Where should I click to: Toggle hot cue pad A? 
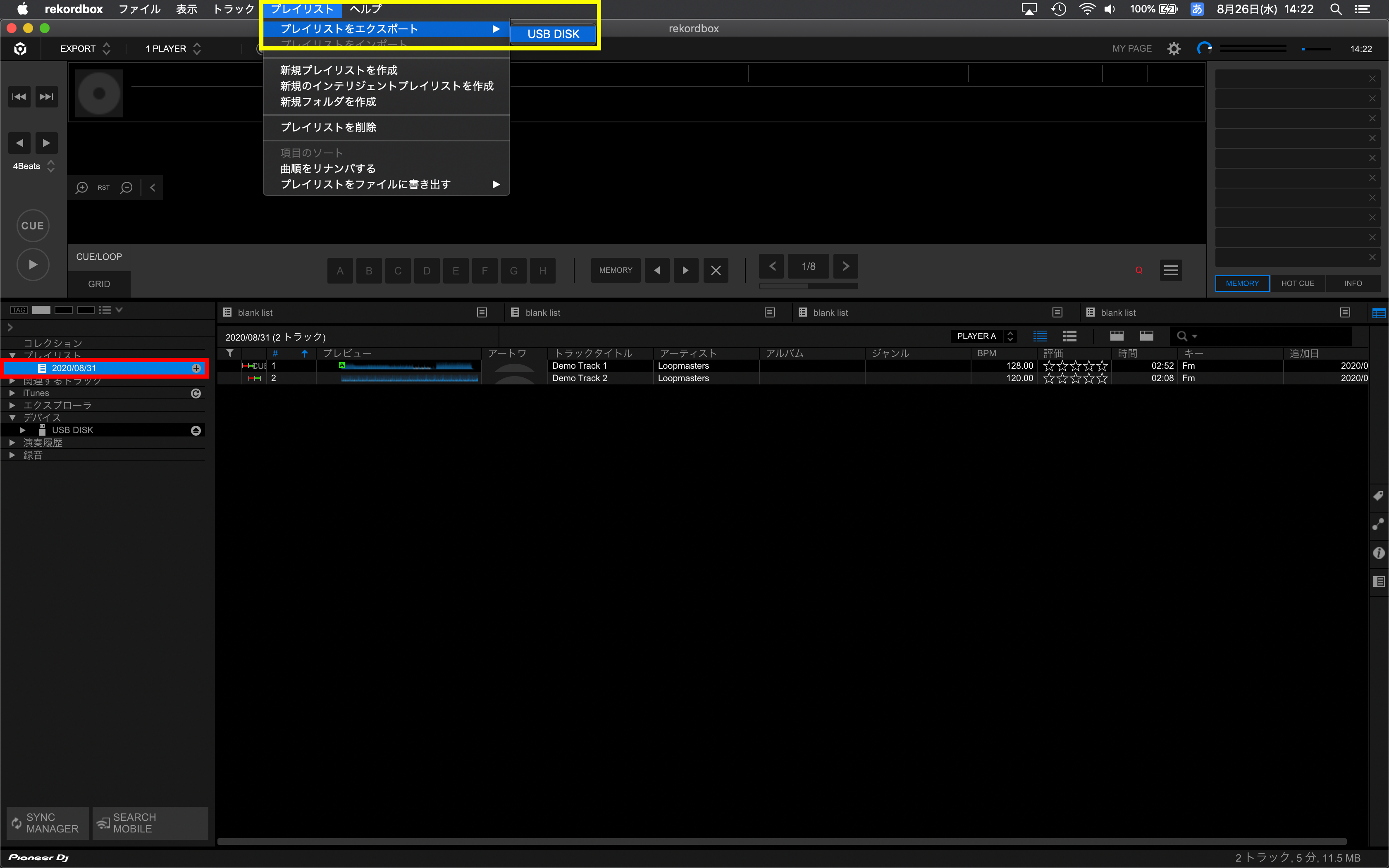tap(340, 271)
